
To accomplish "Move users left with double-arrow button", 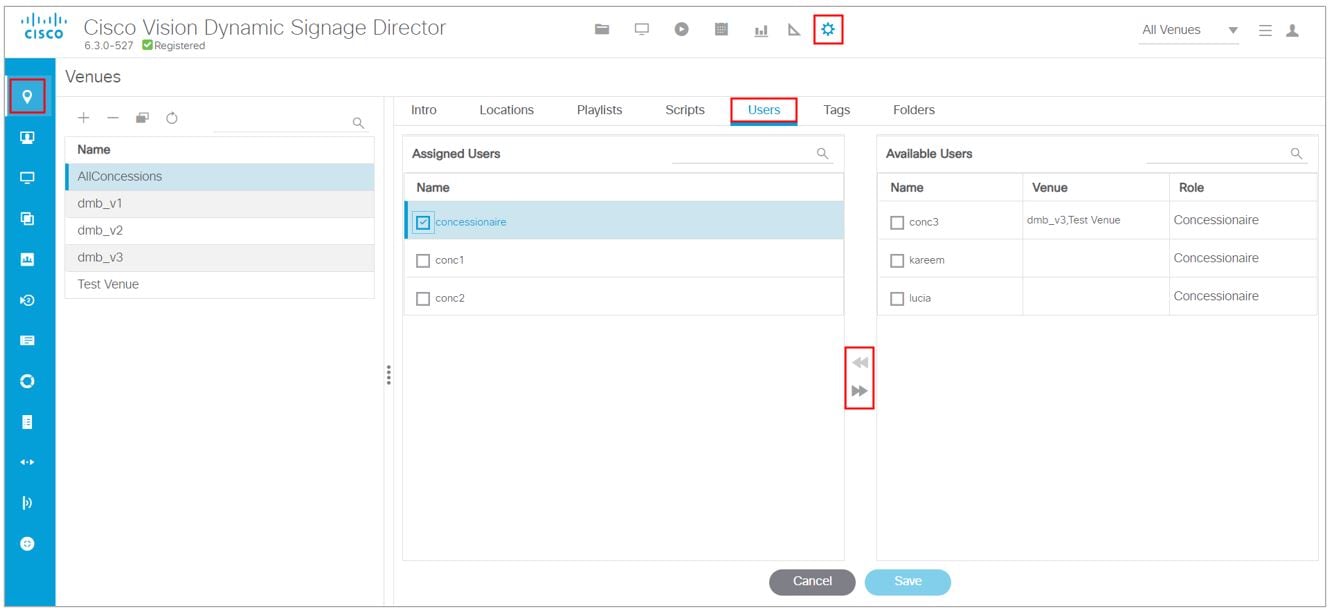I will (x=860, y=363).
